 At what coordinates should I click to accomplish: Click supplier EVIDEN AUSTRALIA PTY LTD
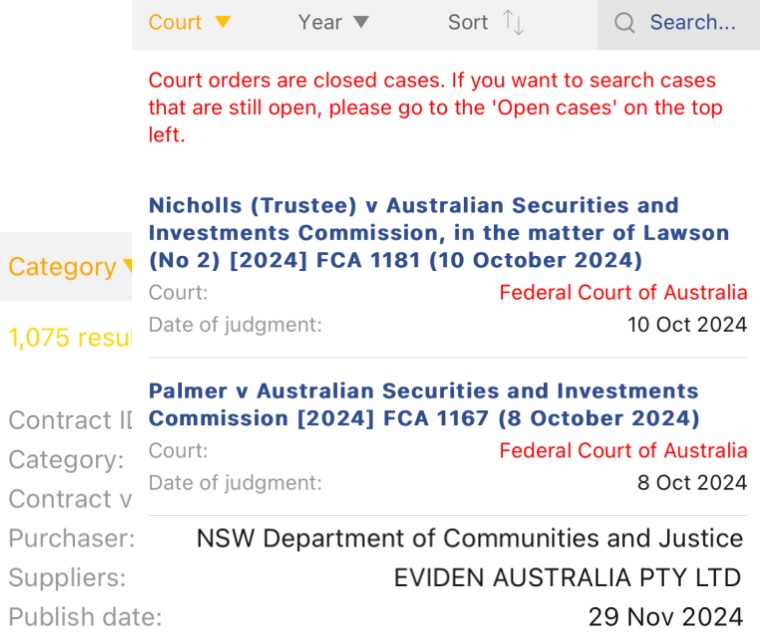pos(568,577)
